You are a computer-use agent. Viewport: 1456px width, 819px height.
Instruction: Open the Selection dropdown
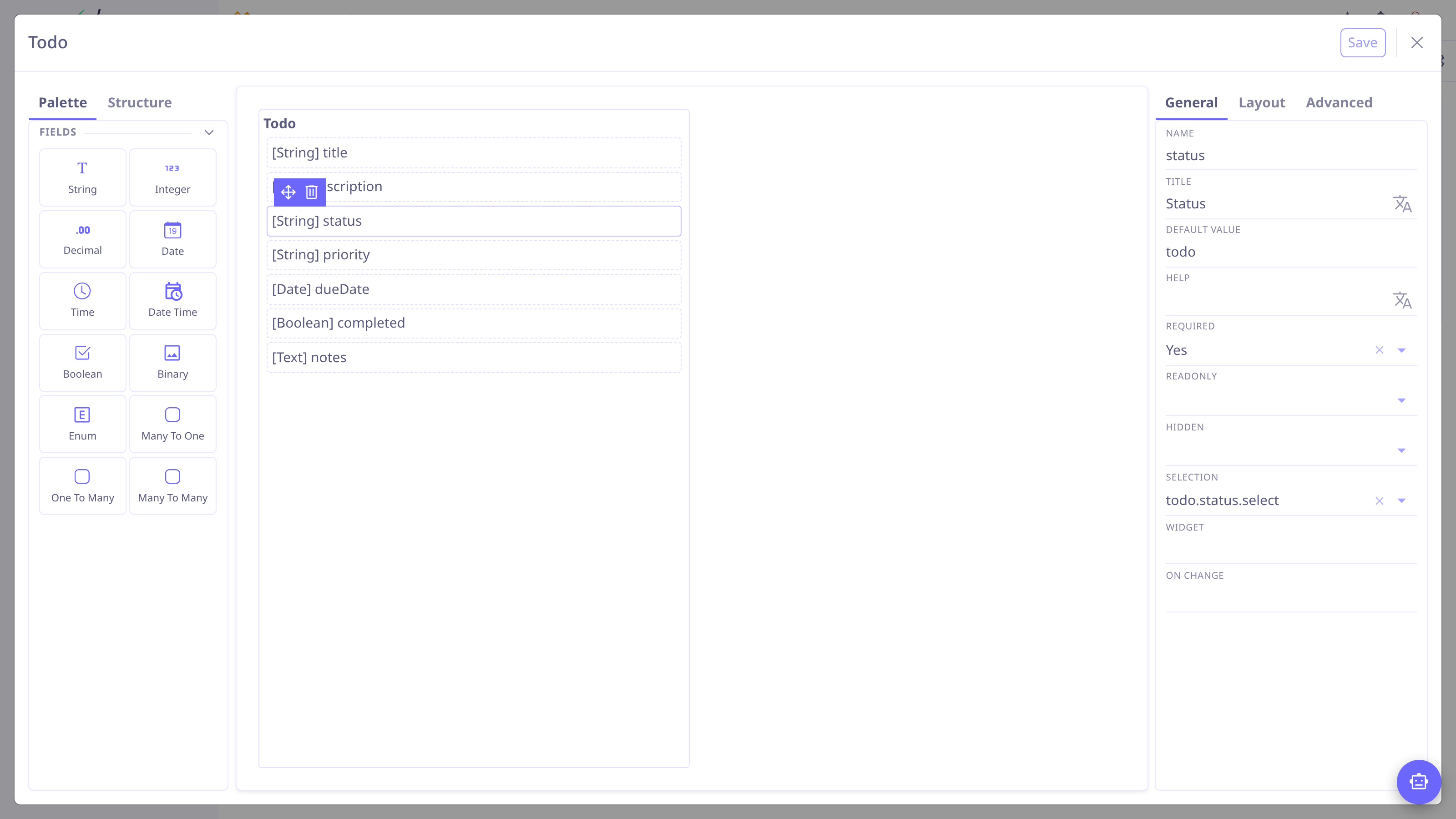point(1402,501)
